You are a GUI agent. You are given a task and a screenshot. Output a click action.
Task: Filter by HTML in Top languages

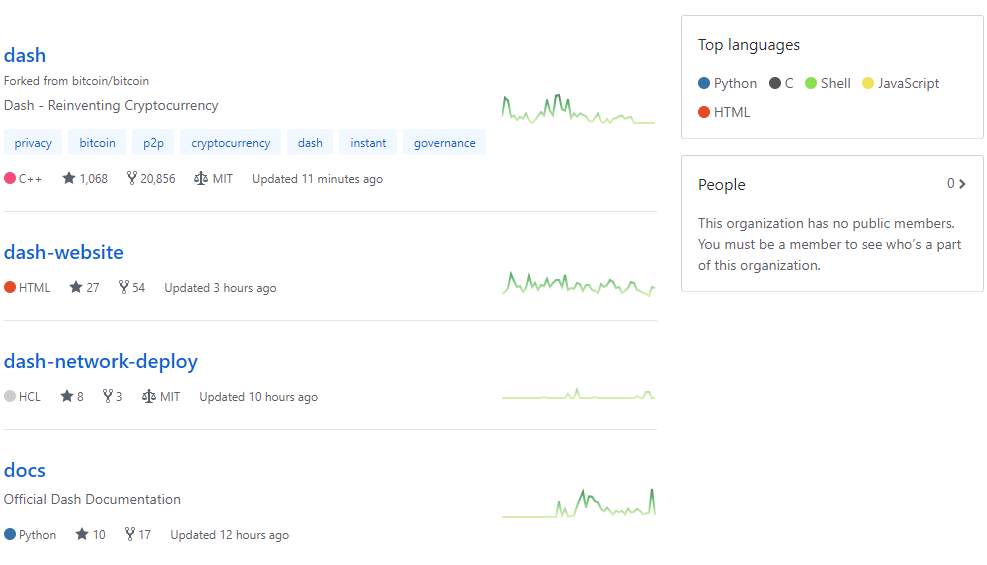pos(724,112)
